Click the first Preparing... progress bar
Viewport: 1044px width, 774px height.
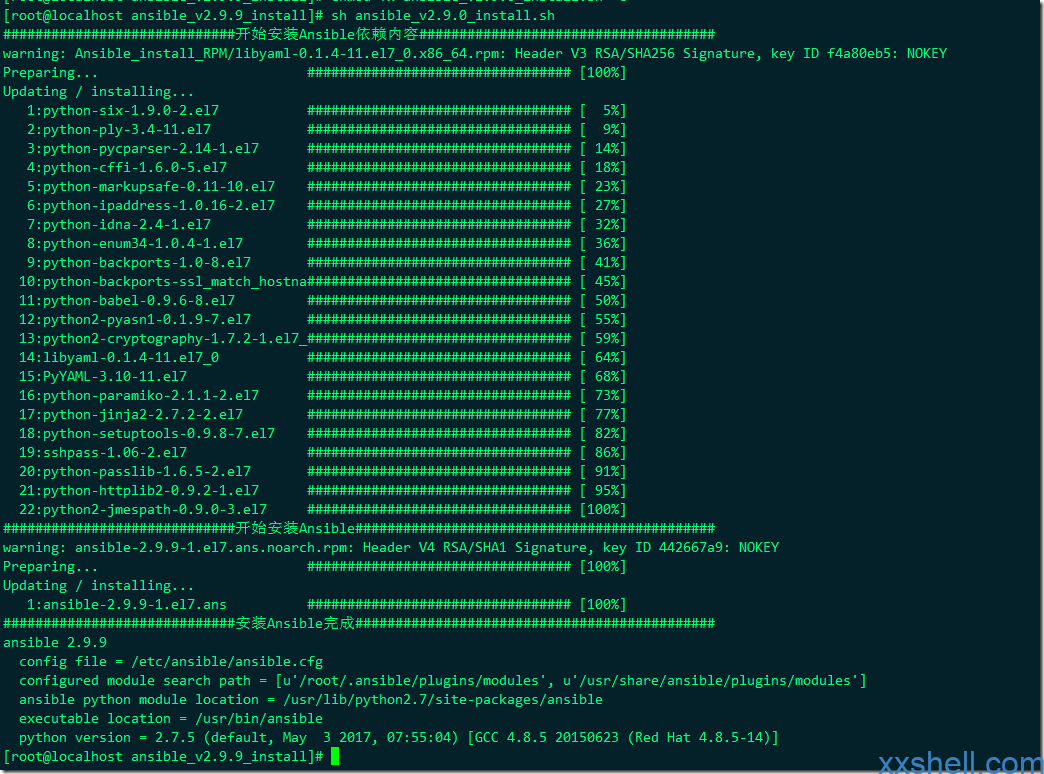(439, 73)
